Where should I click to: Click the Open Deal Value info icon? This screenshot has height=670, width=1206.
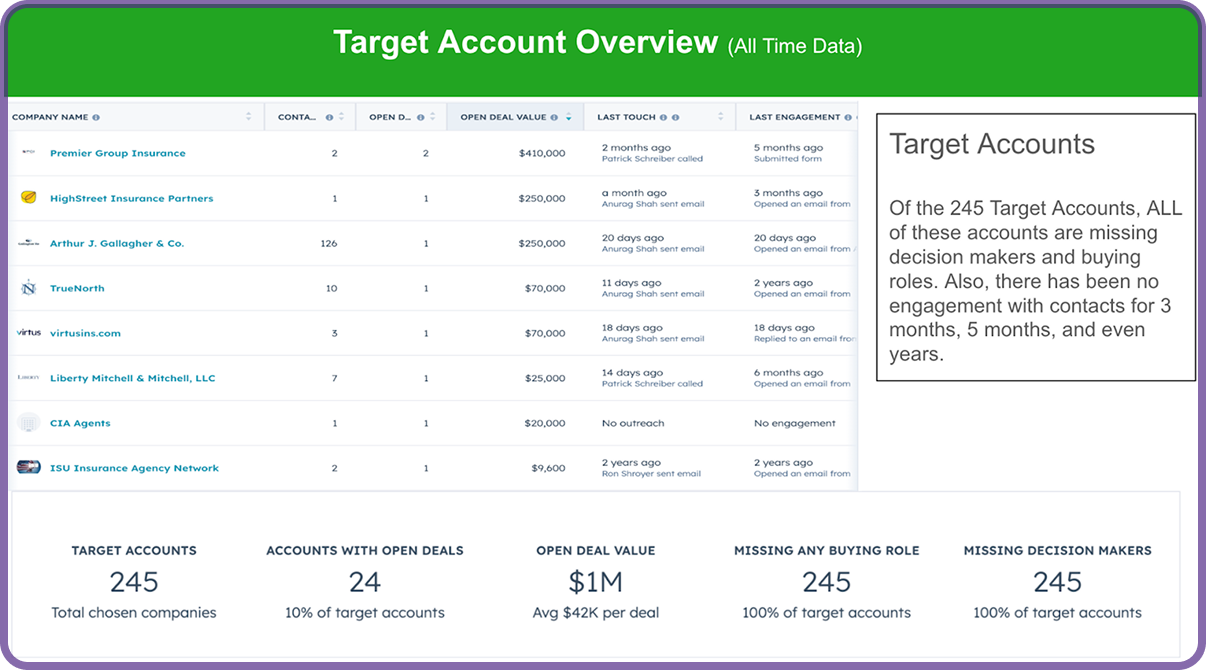556,117
